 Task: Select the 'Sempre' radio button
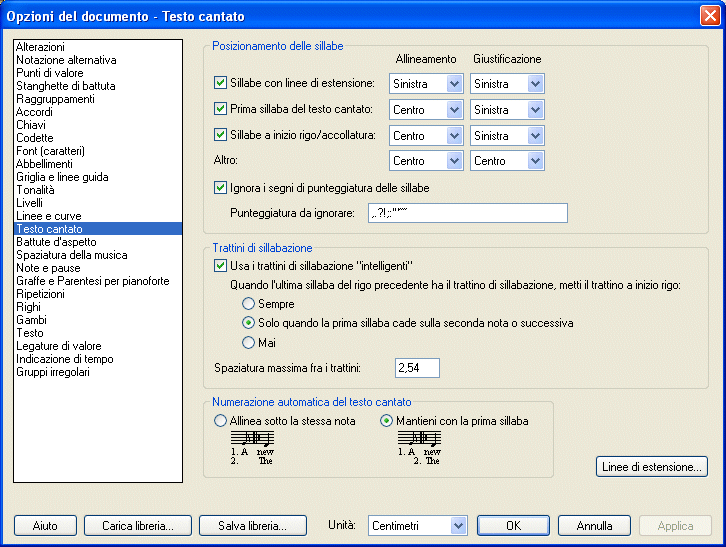pyautogui.click(x=249, y=303)
